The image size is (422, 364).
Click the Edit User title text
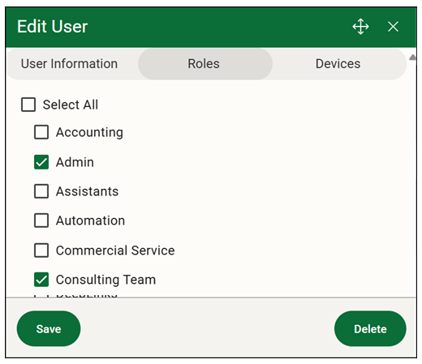52,27
